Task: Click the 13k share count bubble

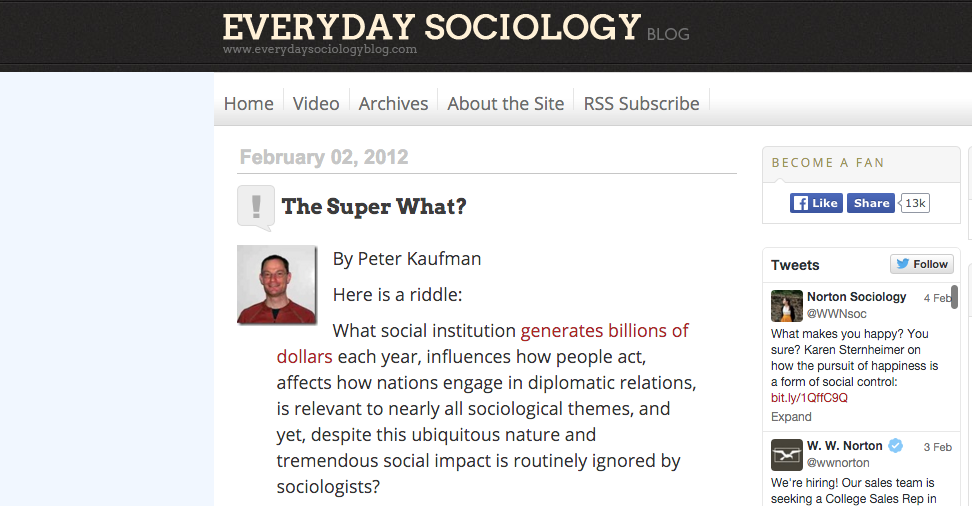Action: pos(916,203)
